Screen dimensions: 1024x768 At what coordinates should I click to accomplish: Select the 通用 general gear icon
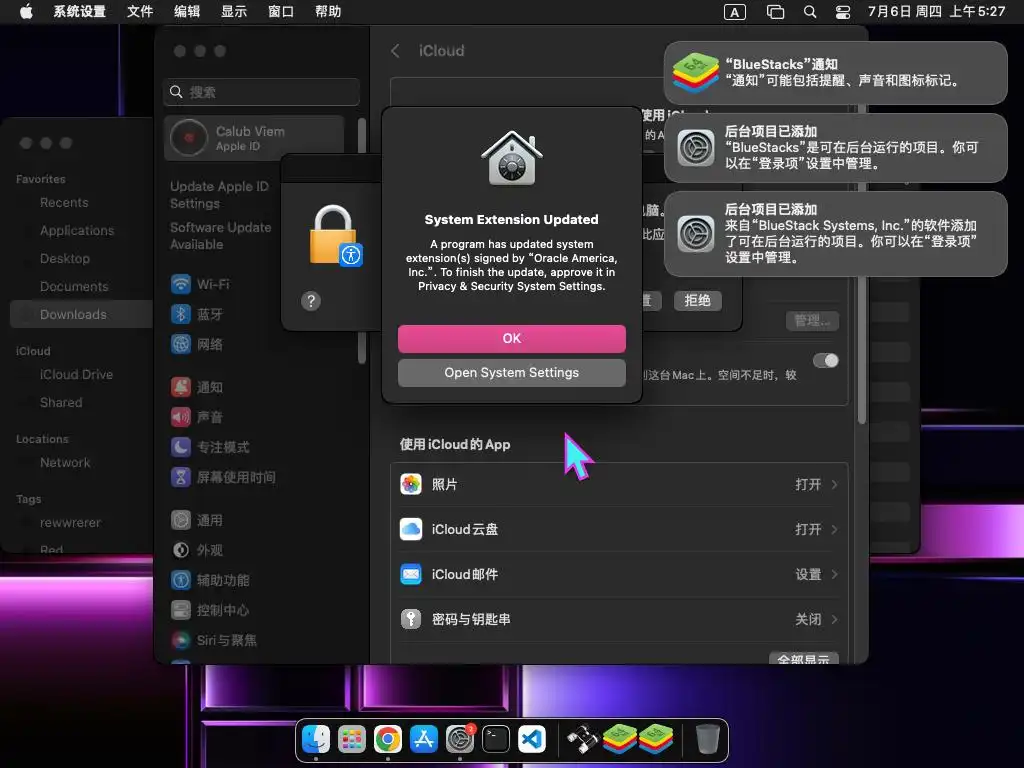pos(181,520)
